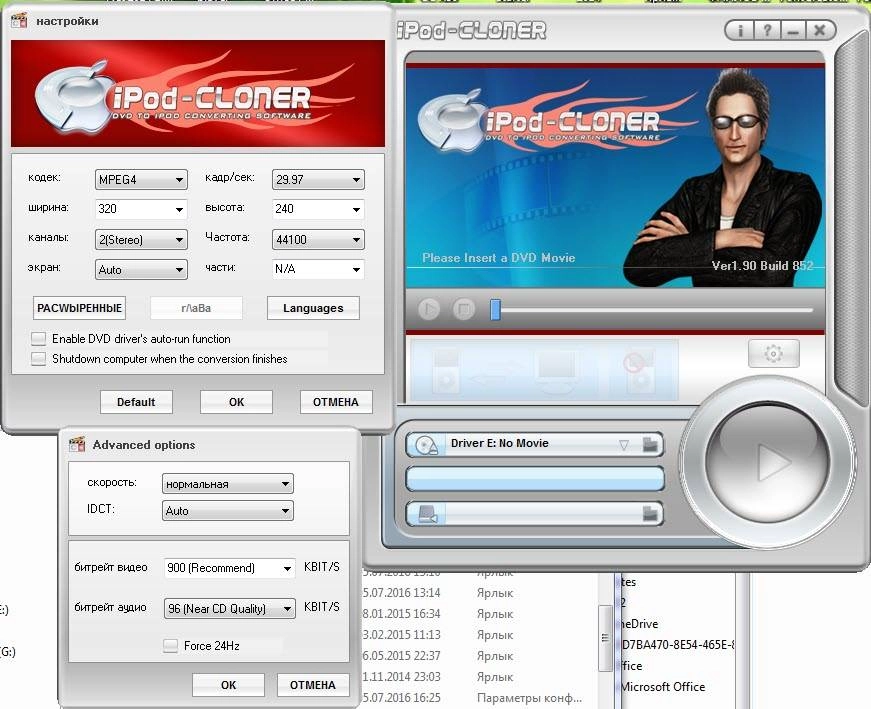Viewport: 871px width, 709px height.
Task: Click the drive icon on the output path row
Action: point(427,513)
